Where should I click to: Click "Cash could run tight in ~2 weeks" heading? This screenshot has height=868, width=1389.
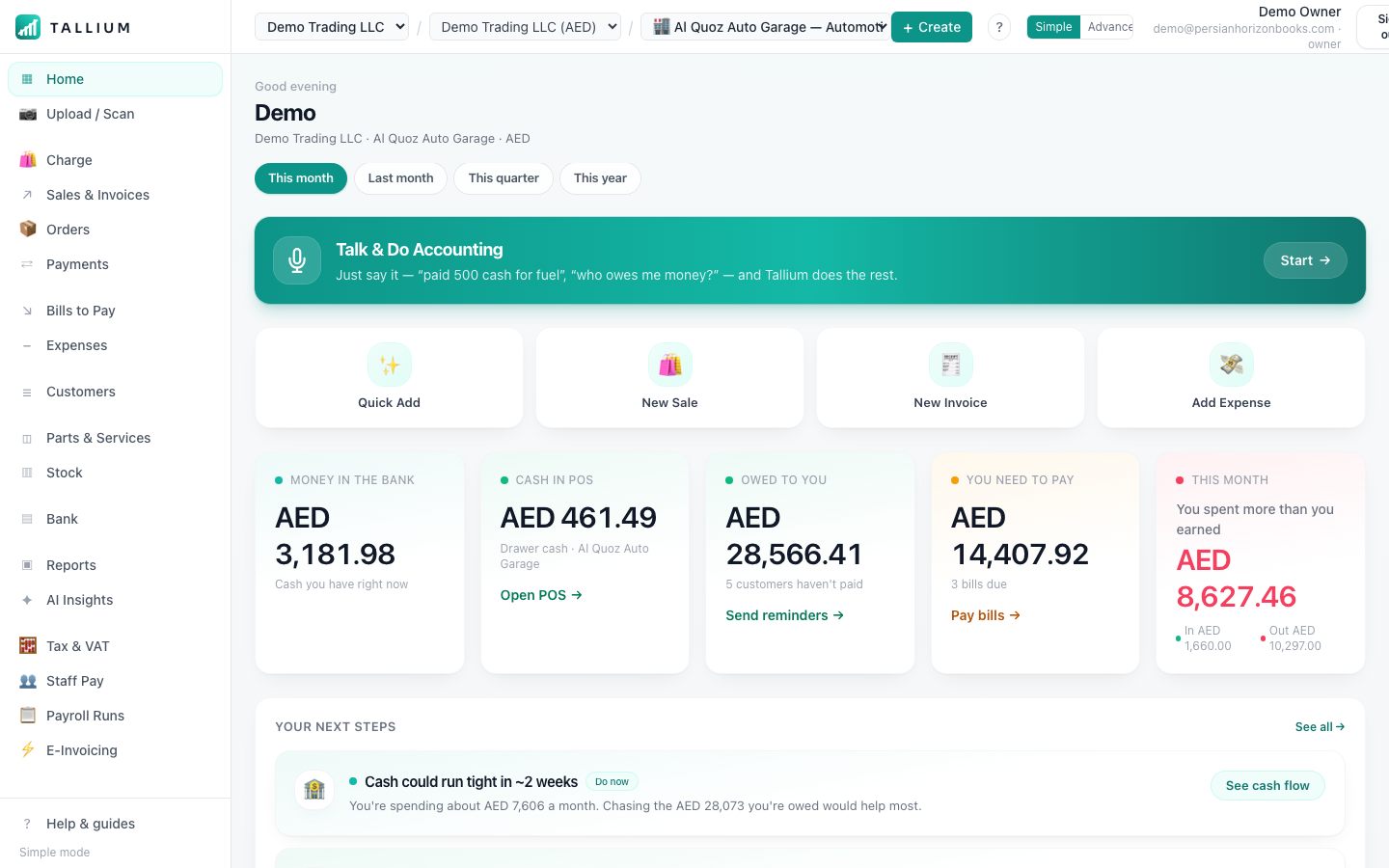(x=471, y=782)
